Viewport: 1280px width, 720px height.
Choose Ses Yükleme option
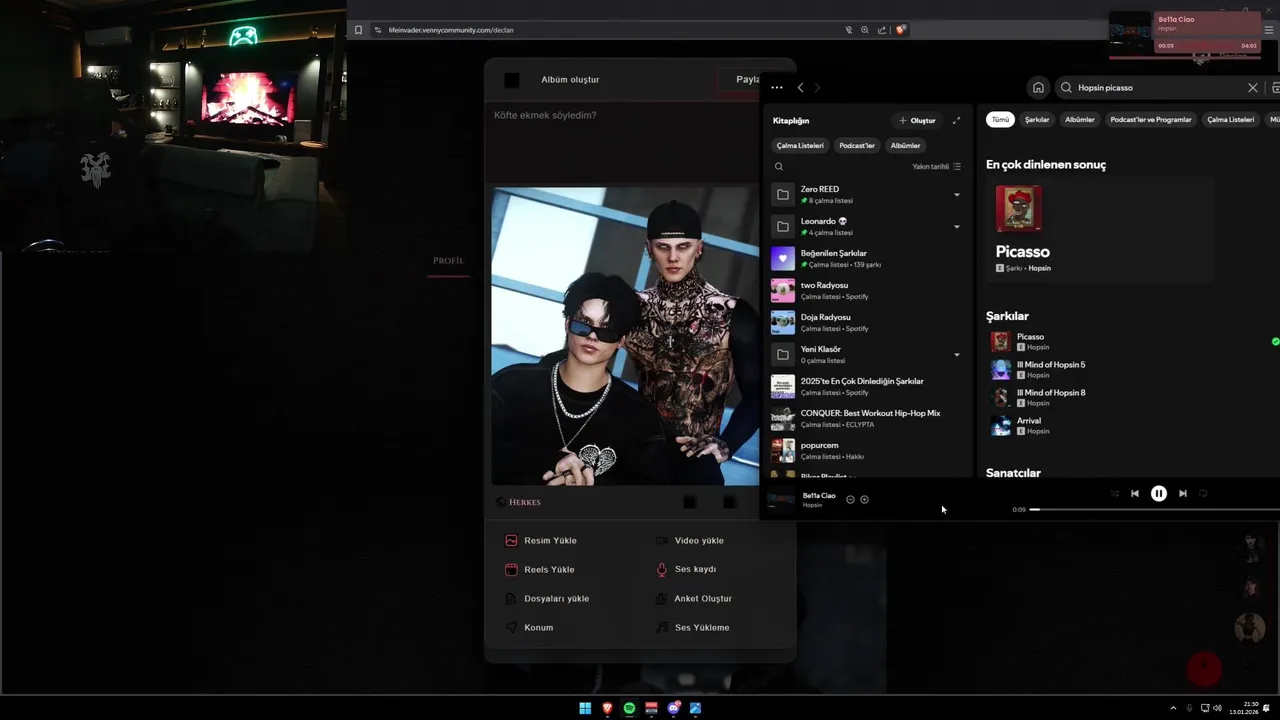pos(692,627)
